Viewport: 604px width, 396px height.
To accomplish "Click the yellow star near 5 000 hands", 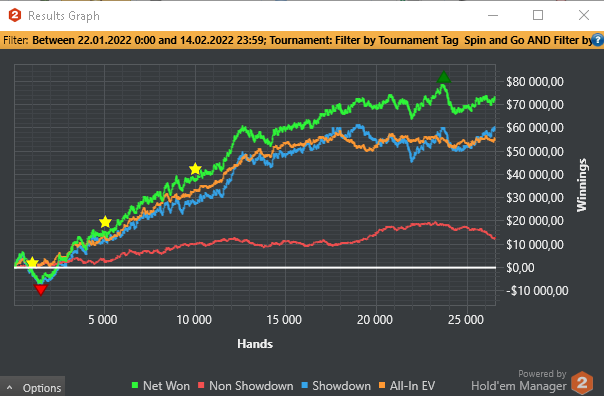I will pyautogui.click(x=105, y=222).
